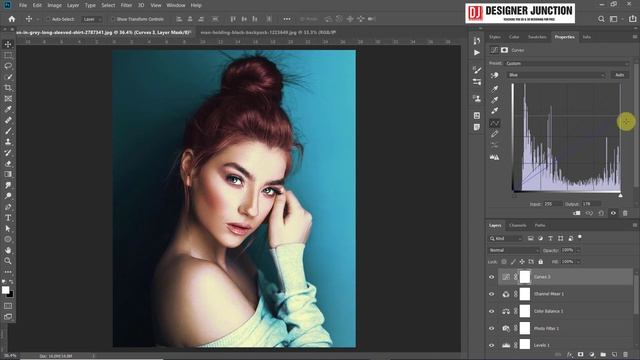The image size is (640, 360).
Task: Click the on-image adjustment hand tool in Curves
Action: click(495, 76)
